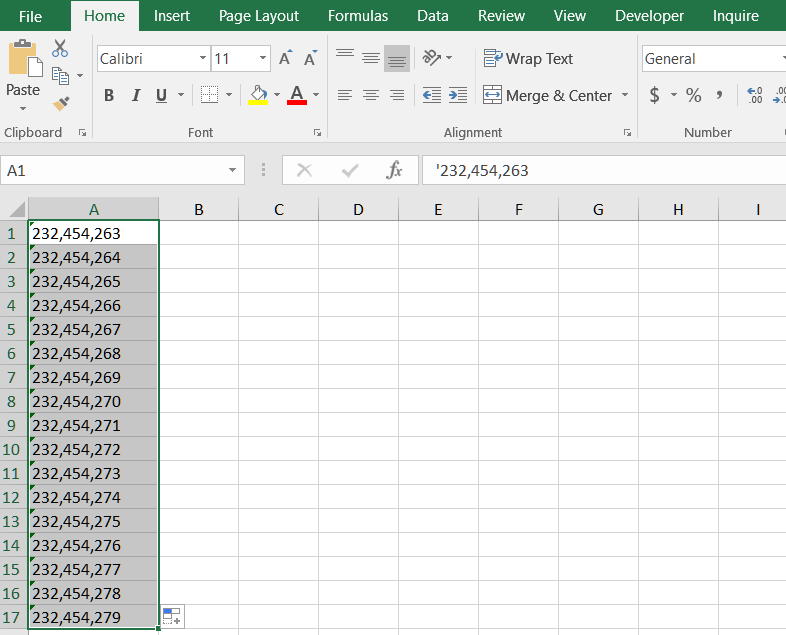Select the Format Painter brush
The width and height of the screenshot is (786, 635).
60,103
